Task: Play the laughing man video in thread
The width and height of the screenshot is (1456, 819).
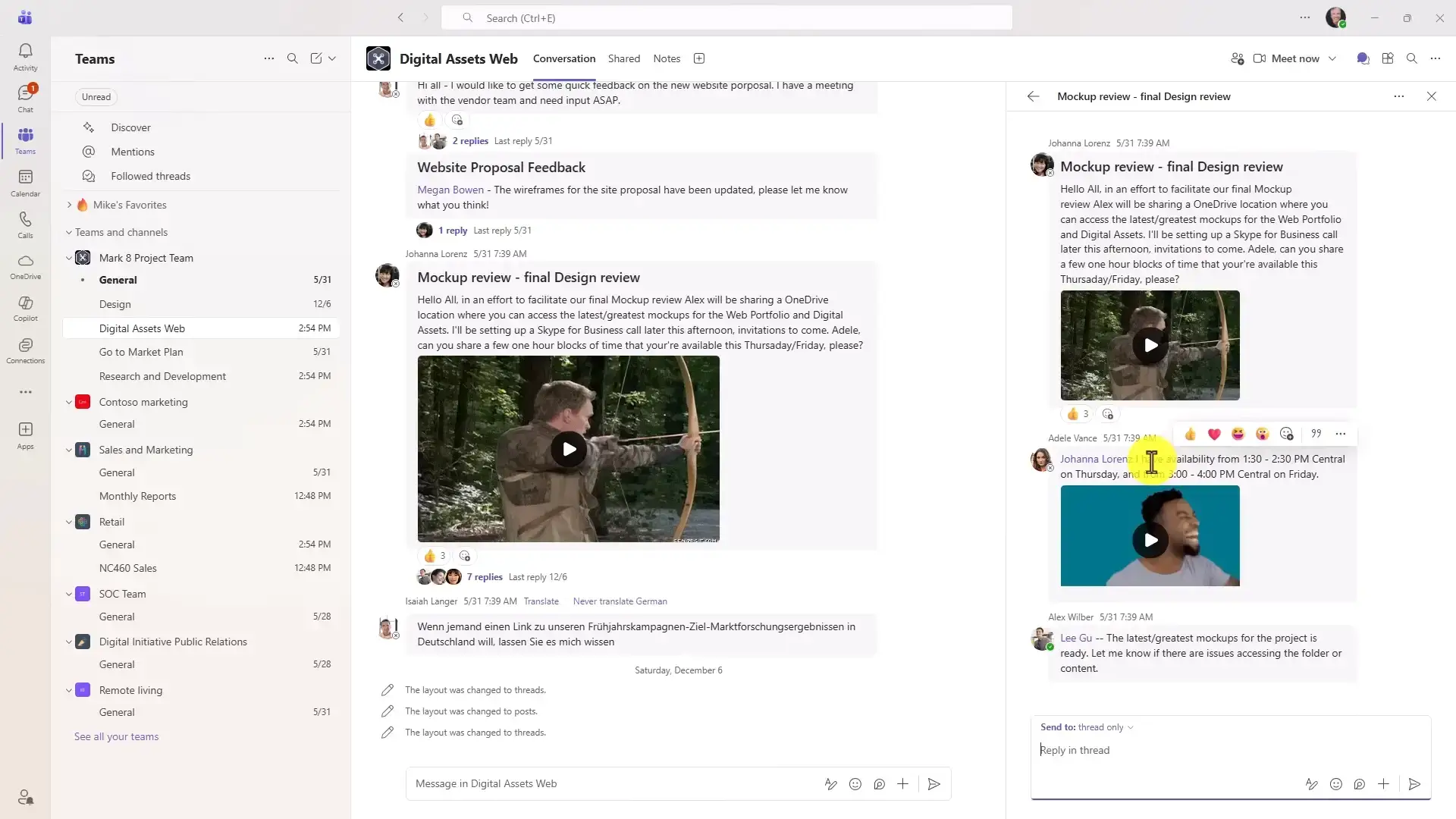Action: pyautogui.click(x=1150, y=540)
